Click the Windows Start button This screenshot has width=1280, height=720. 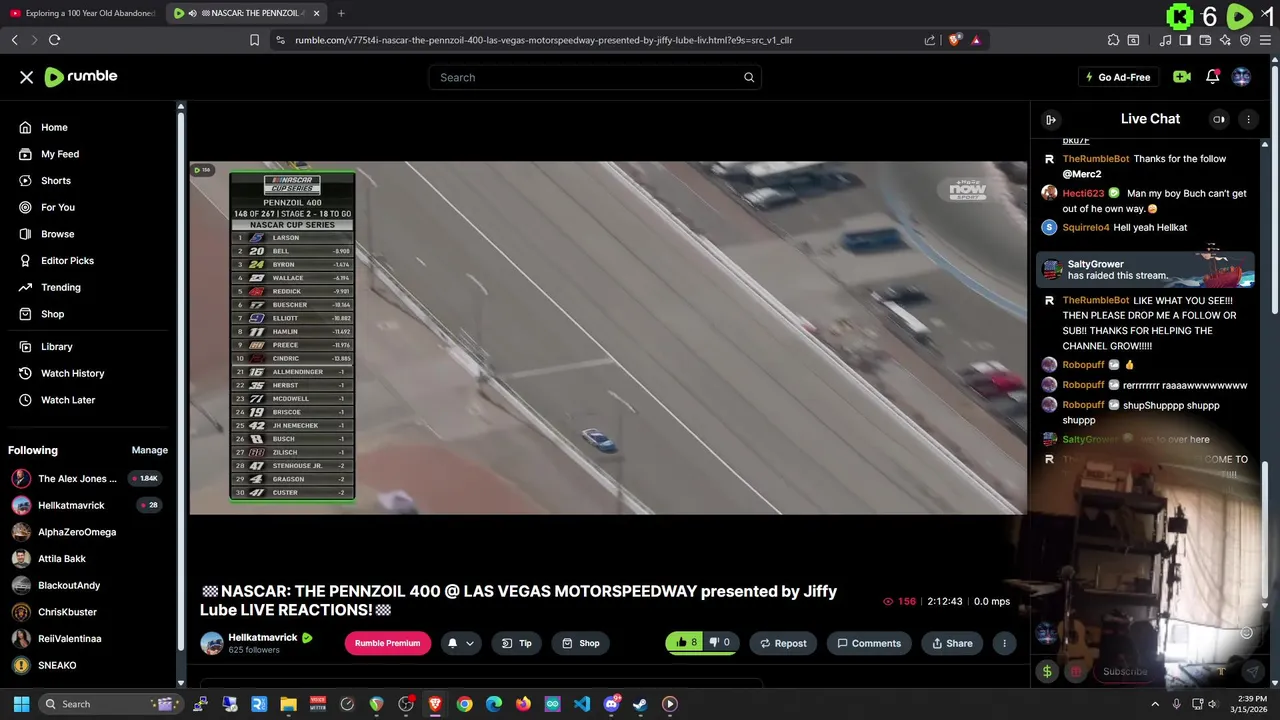(21, 704)
